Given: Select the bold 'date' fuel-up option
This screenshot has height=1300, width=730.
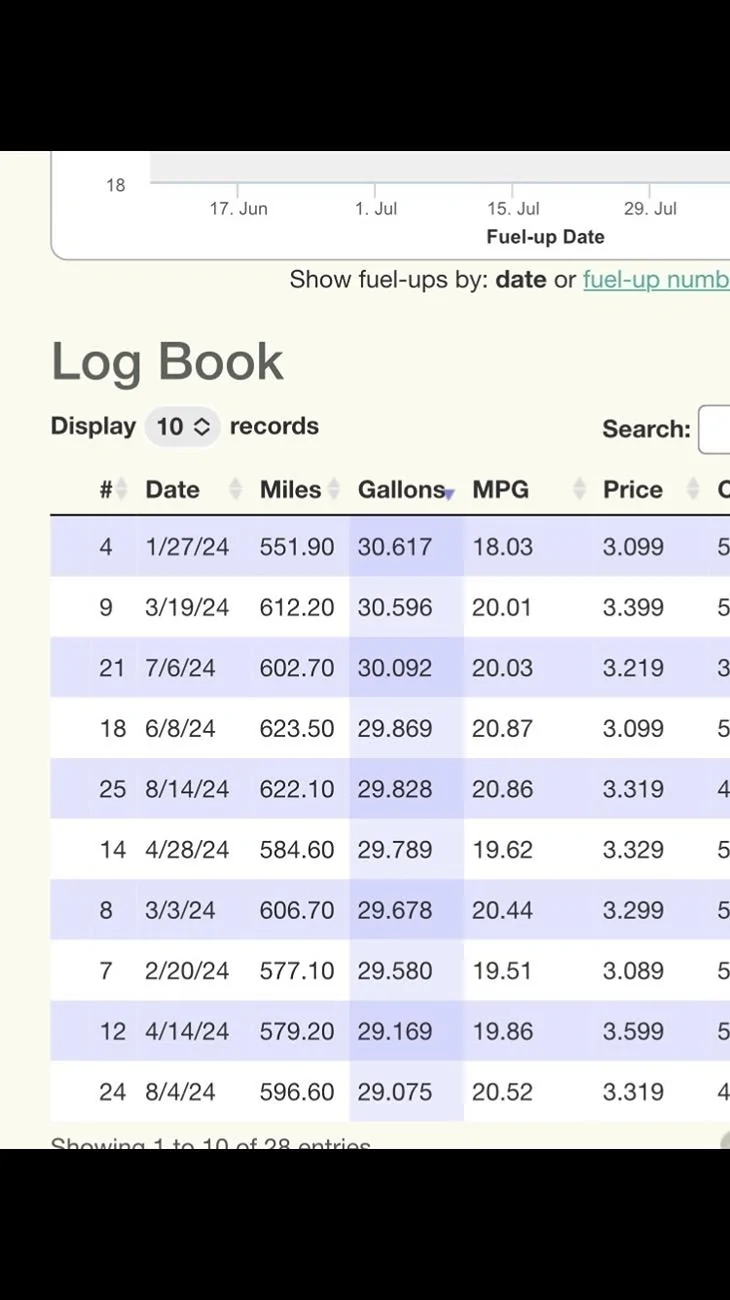Looking at the screenshot, I should 521,279.
